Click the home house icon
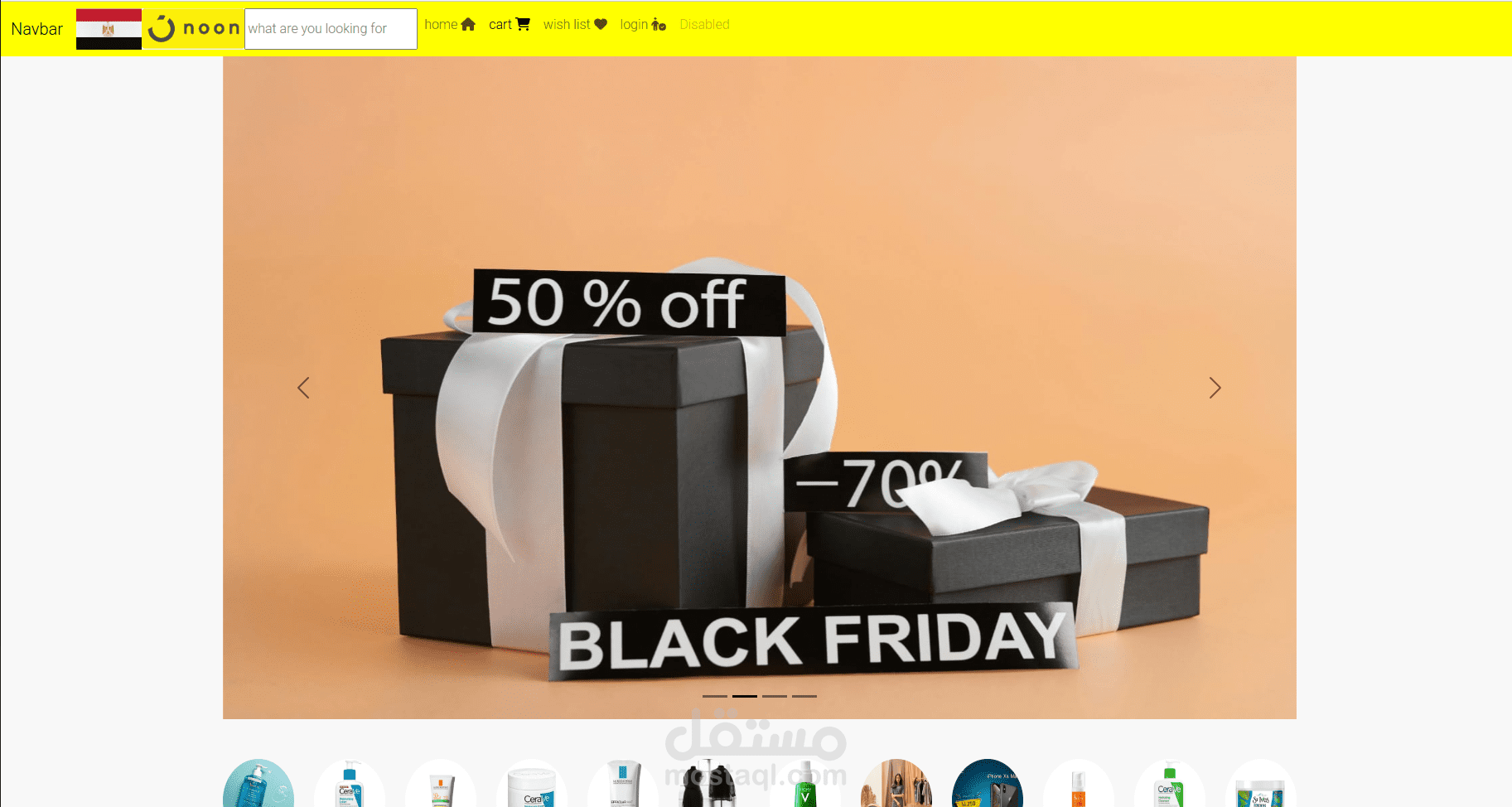1512x807 pixels. pyautogui.click(x=468, y=25)
